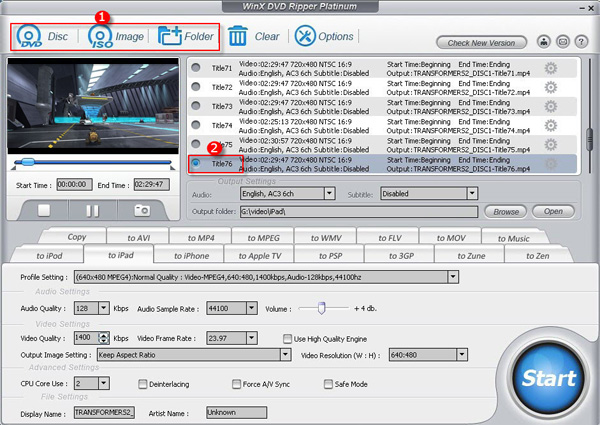Switch to the to AVI tab
Viewport: 600px width, 425px height.
[x=139, y=238]
